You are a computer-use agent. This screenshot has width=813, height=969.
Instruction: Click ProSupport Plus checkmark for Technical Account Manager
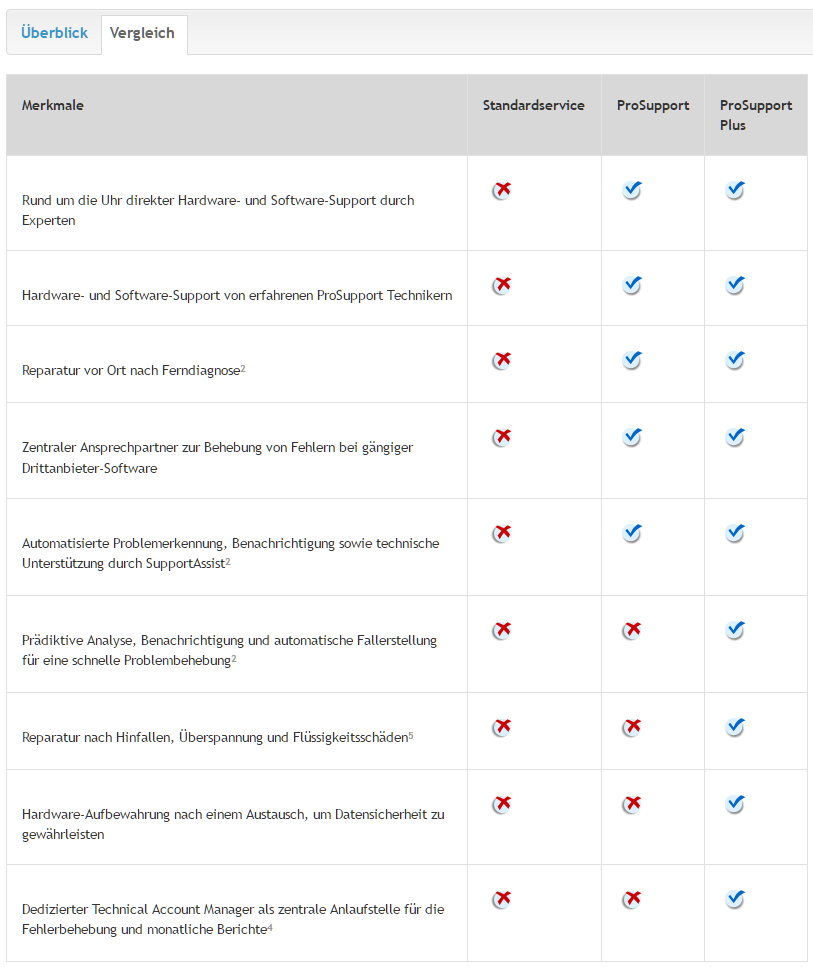point(735,900)
